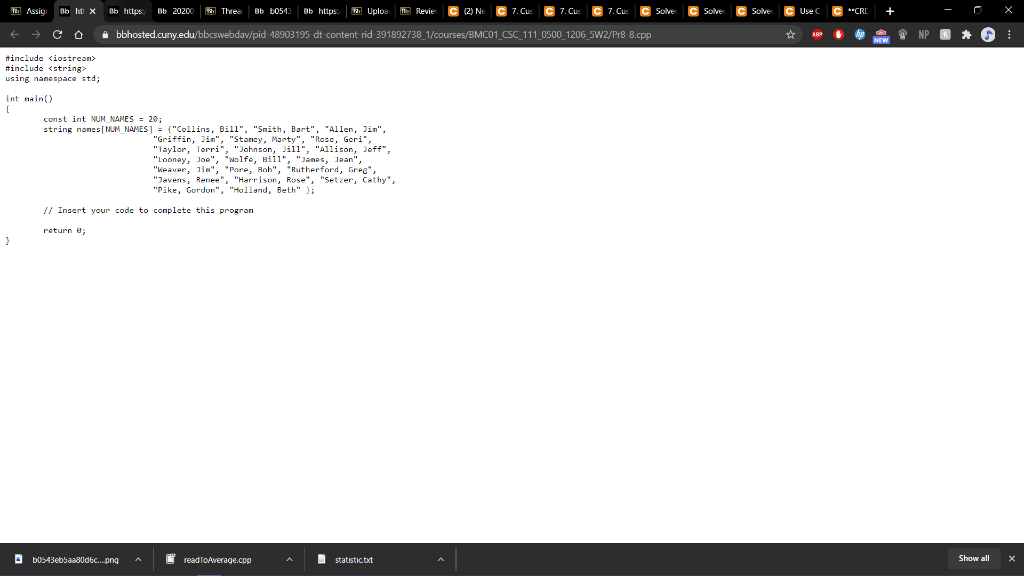Click the Chrome profile avatar circle
Screen dimensions: 1024x576
coord(987,33)
